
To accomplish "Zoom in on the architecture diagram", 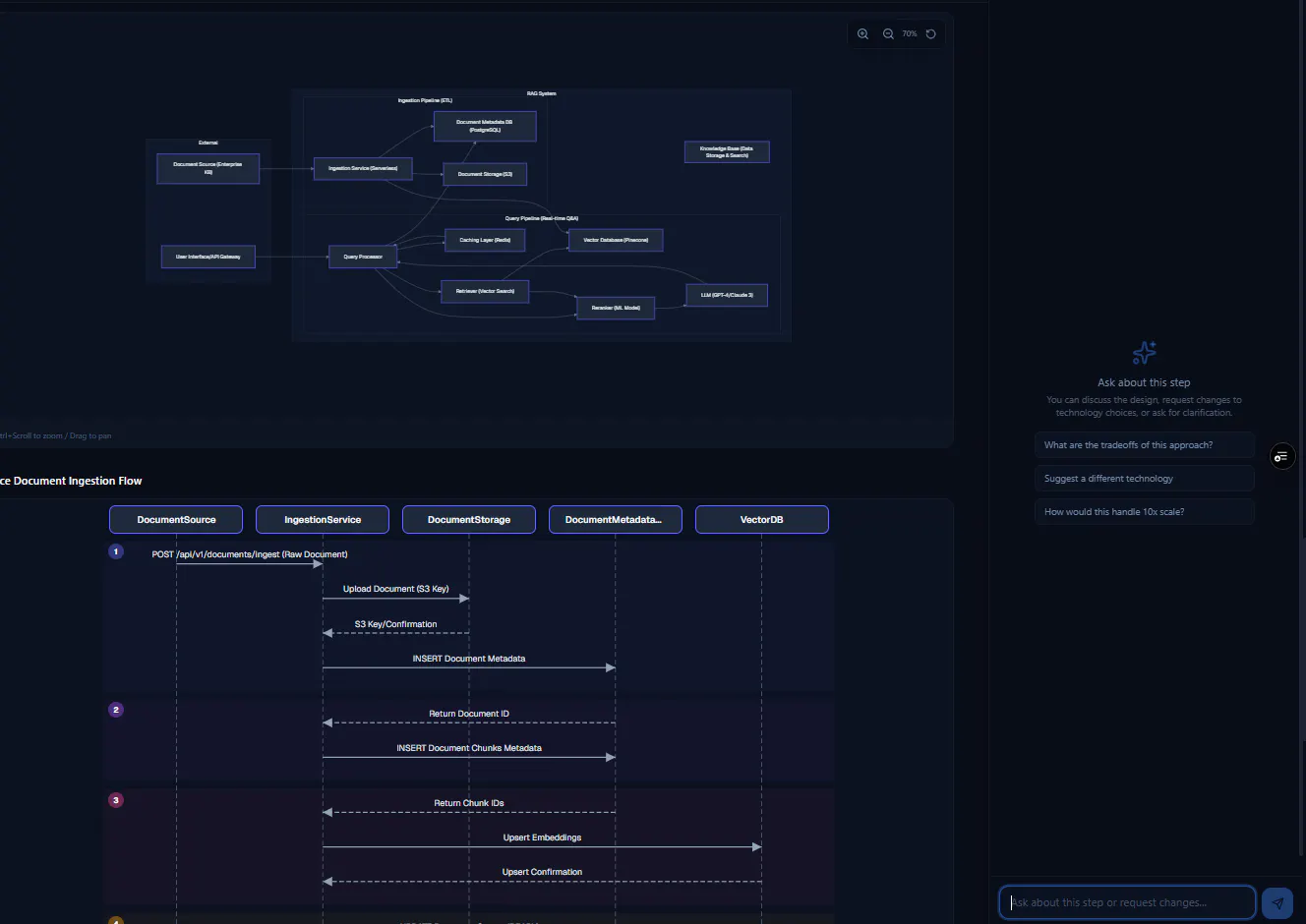I will pyautogui.click(x=862, y=33).
